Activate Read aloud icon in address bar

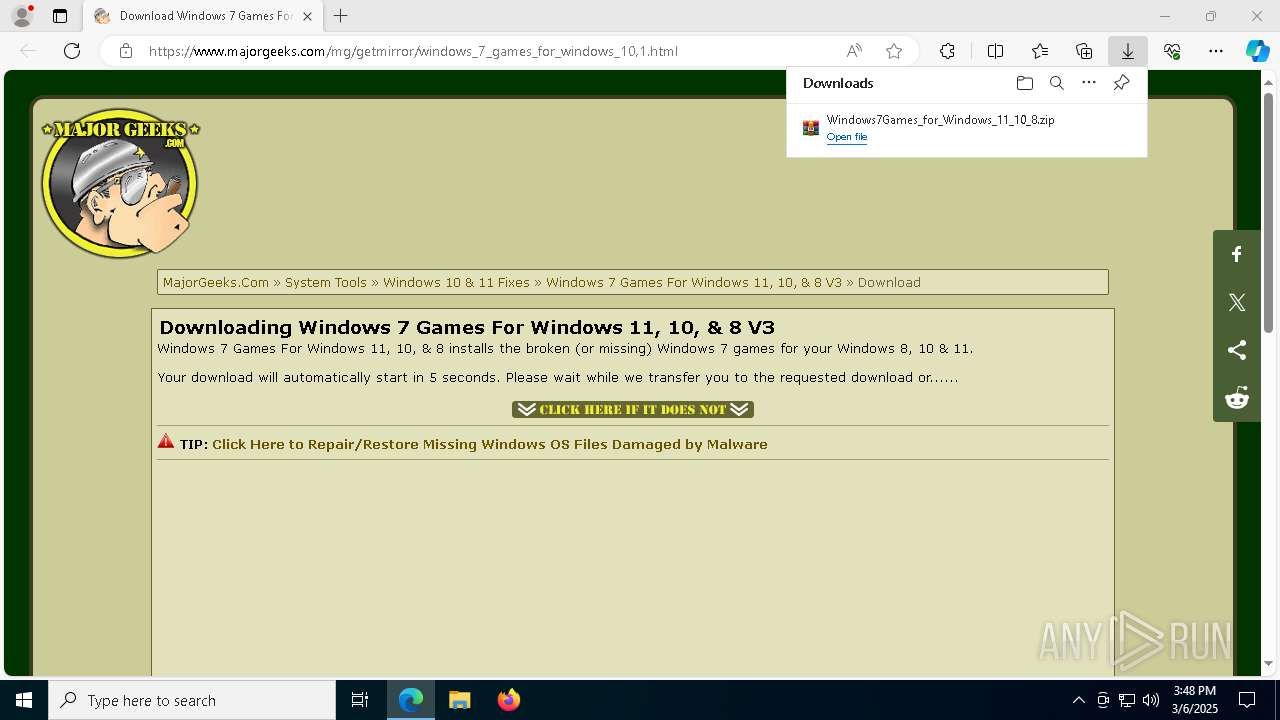(854, 51)
